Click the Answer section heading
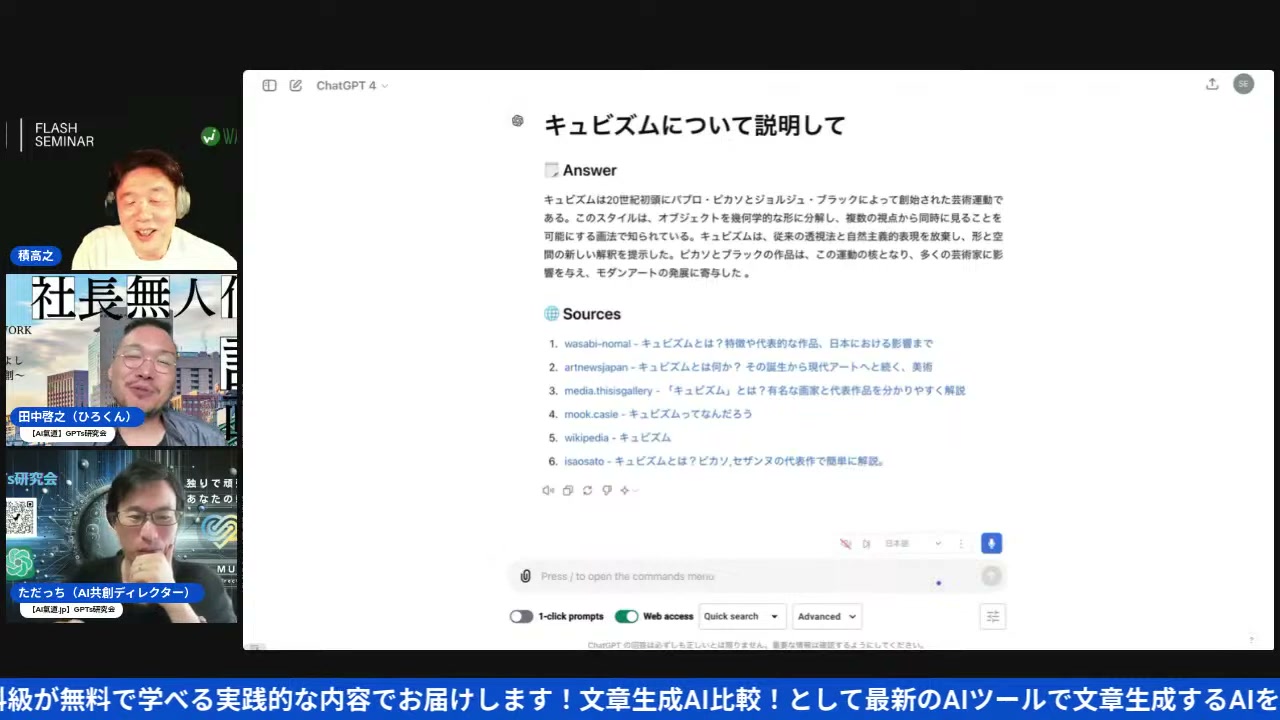The width and height of the screenshot is (1280, 720). tap(589, 170)
